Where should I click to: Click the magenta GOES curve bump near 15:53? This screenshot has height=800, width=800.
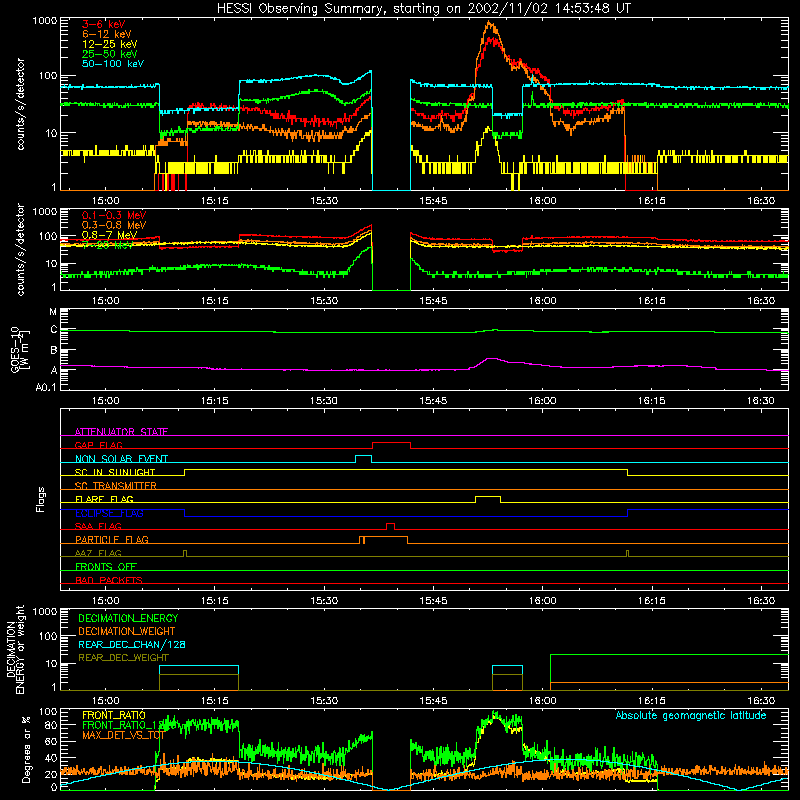pyautogui.click(x=491, y=359)
